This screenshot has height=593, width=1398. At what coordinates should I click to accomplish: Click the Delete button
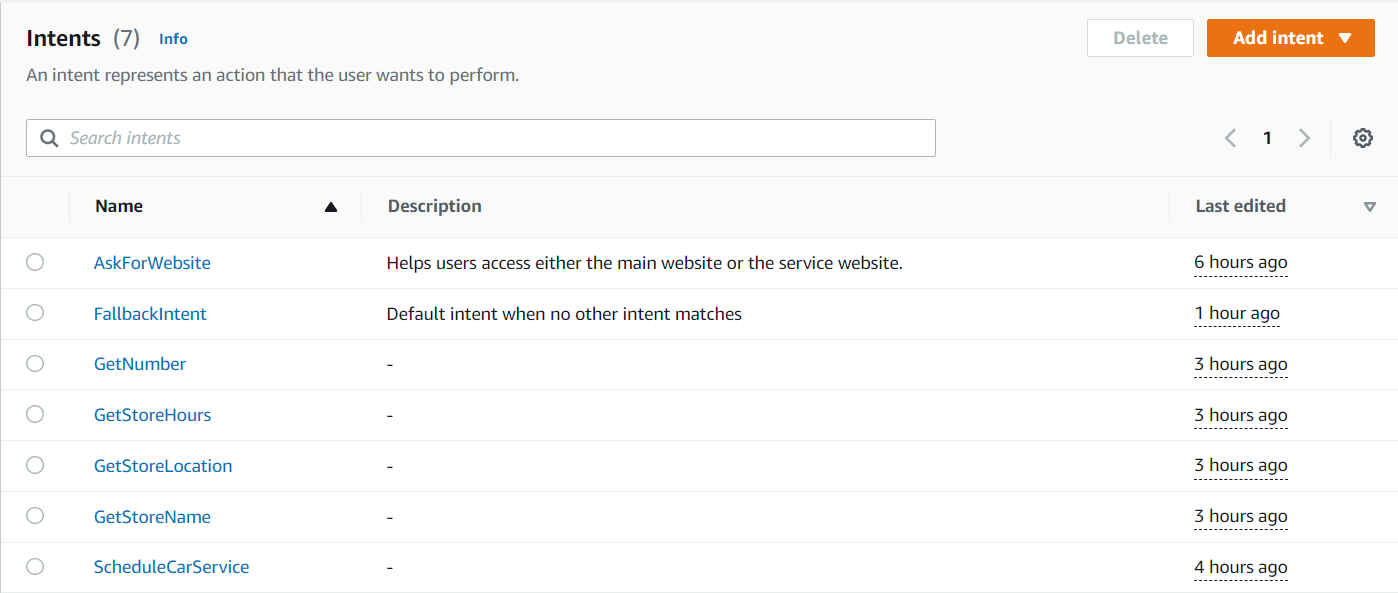coord(1140,38)
